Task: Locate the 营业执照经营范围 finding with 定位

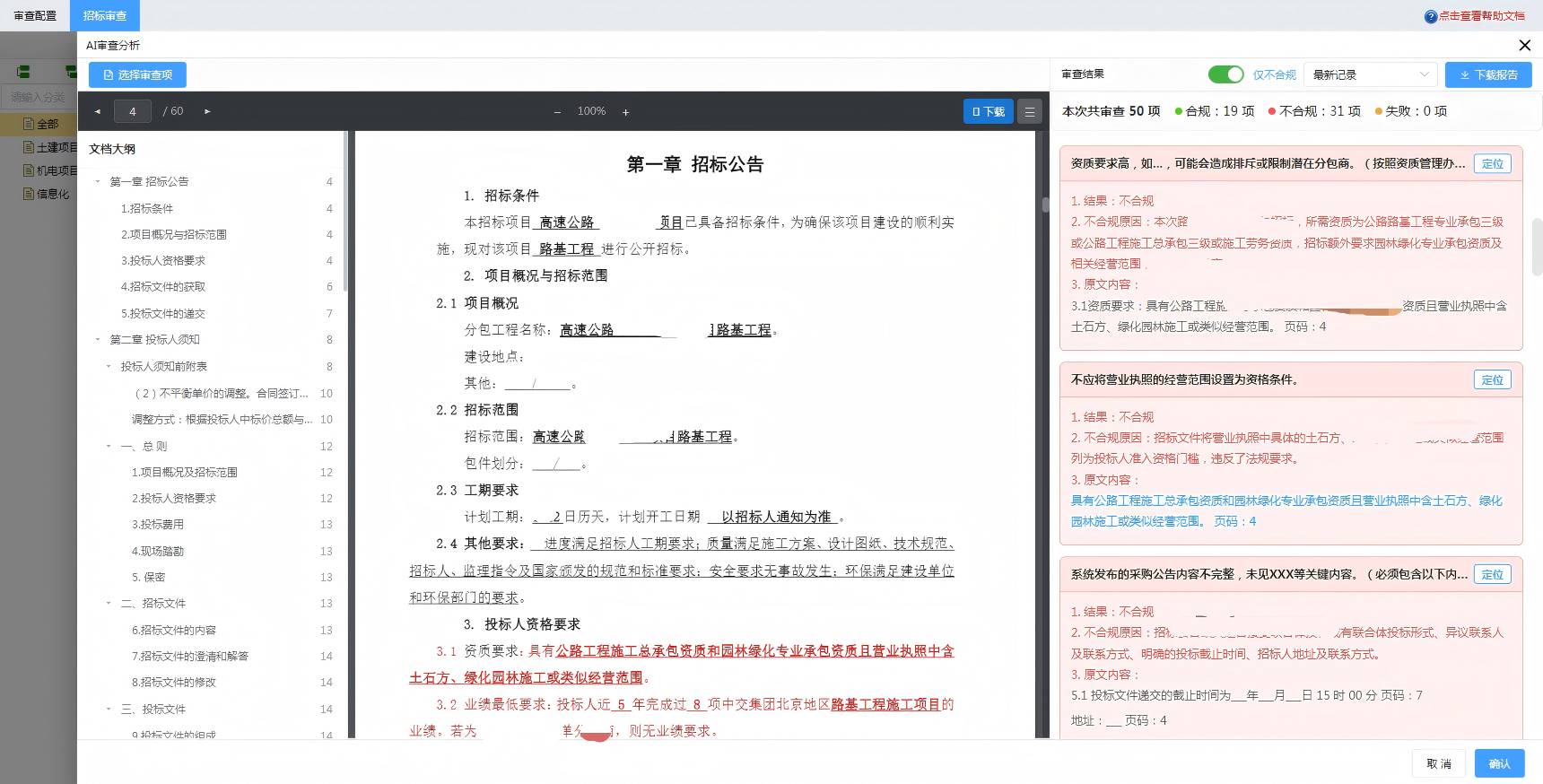Action: coord(1493,379)
